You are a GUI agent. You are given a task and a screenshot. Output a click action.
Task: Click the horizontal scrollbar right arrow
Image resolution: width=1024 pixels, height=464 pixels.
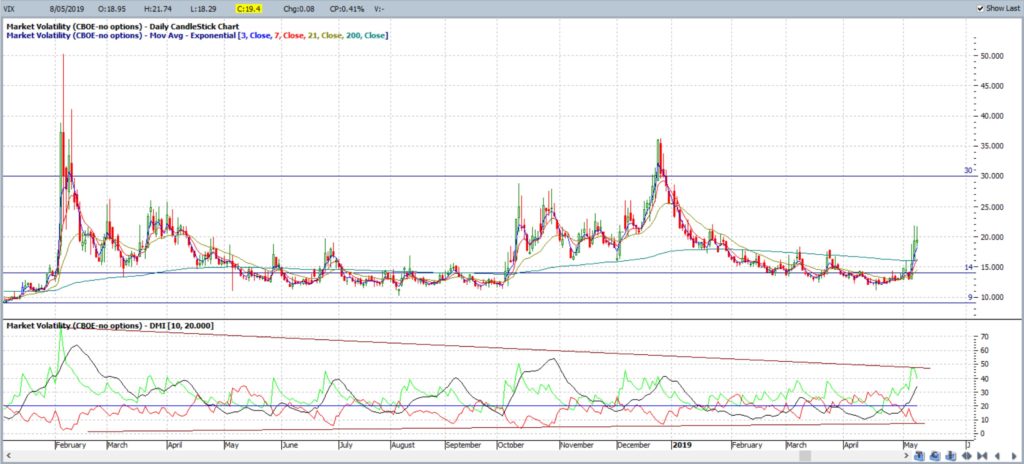click(906, 456)
